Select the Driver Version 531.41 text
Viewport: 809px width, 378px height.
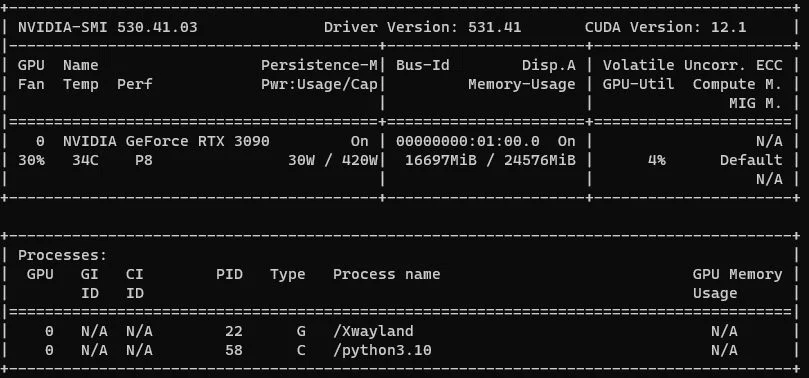[x=423, y=27]
